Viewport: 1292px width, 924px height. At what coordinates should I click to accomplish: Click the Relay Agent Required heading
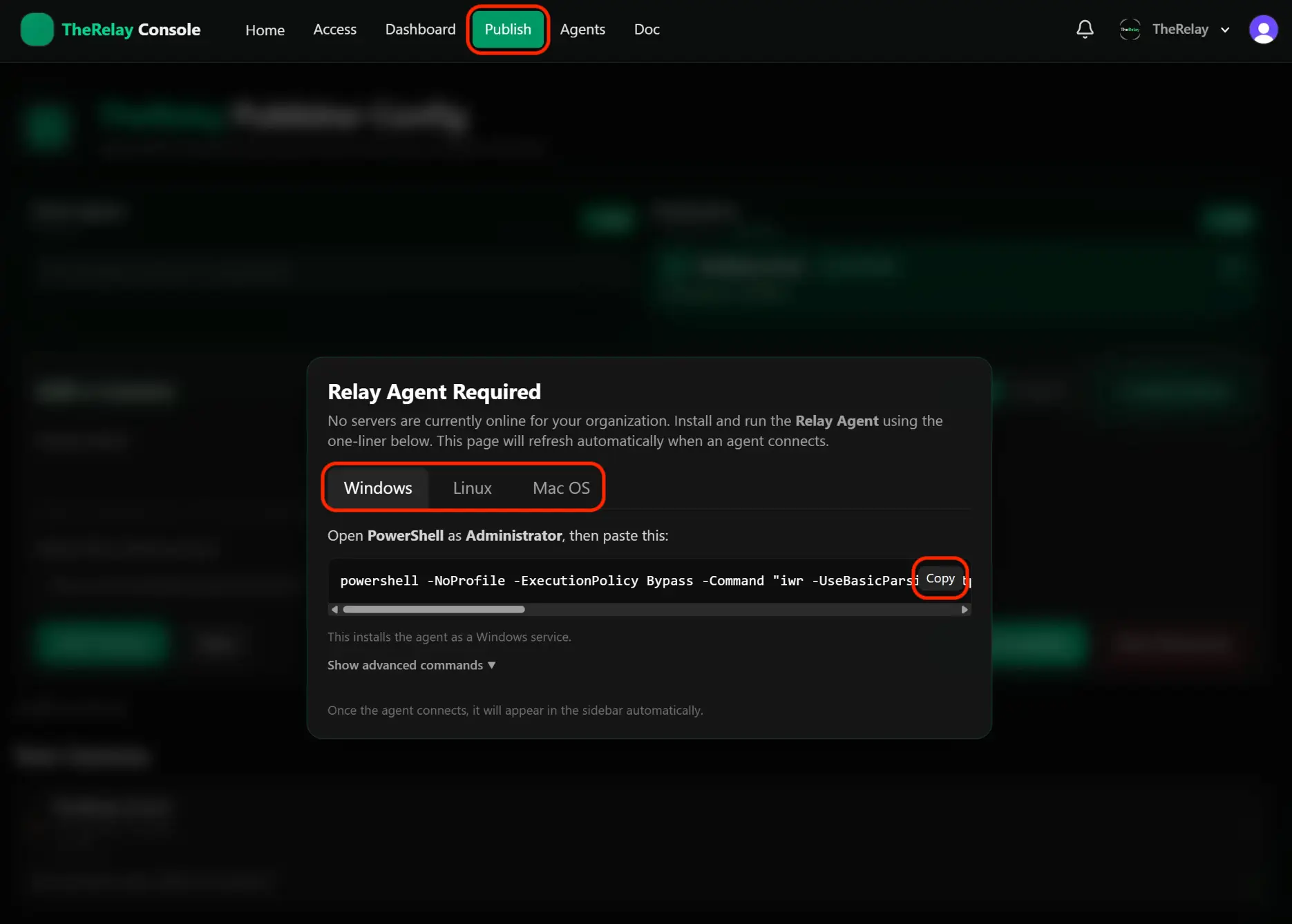point(434,392)
